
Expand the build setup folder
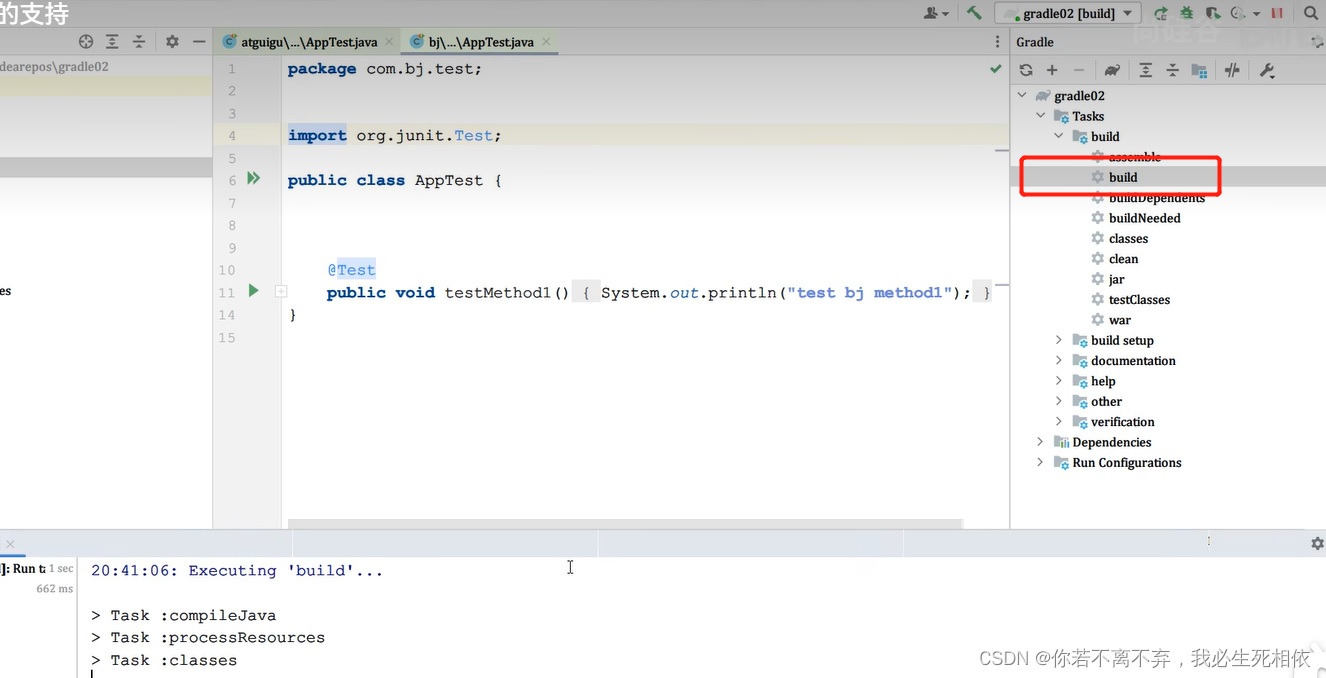click(1059, 340)
